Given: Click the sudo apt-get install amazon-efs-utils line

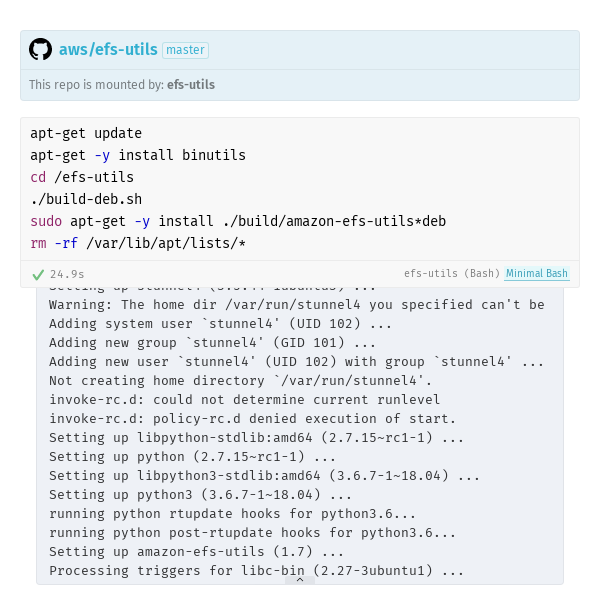Looking at the screenshot, I should pos(238,221).
